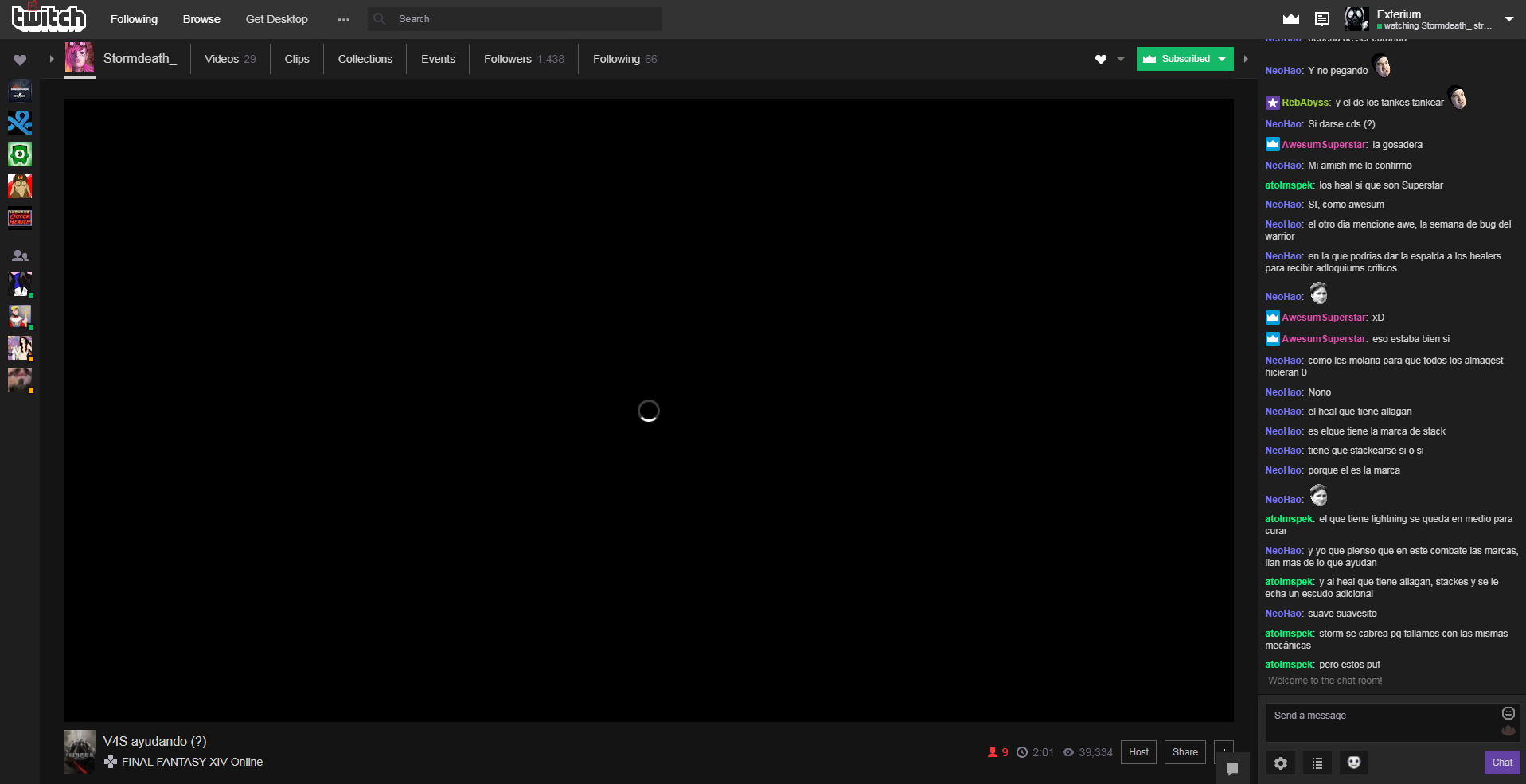Image resolution: width=1526 pixels, height=784 pixels.
Task: Toggle subscription on Stormdeath_ channel
Action: [1178, 59]
